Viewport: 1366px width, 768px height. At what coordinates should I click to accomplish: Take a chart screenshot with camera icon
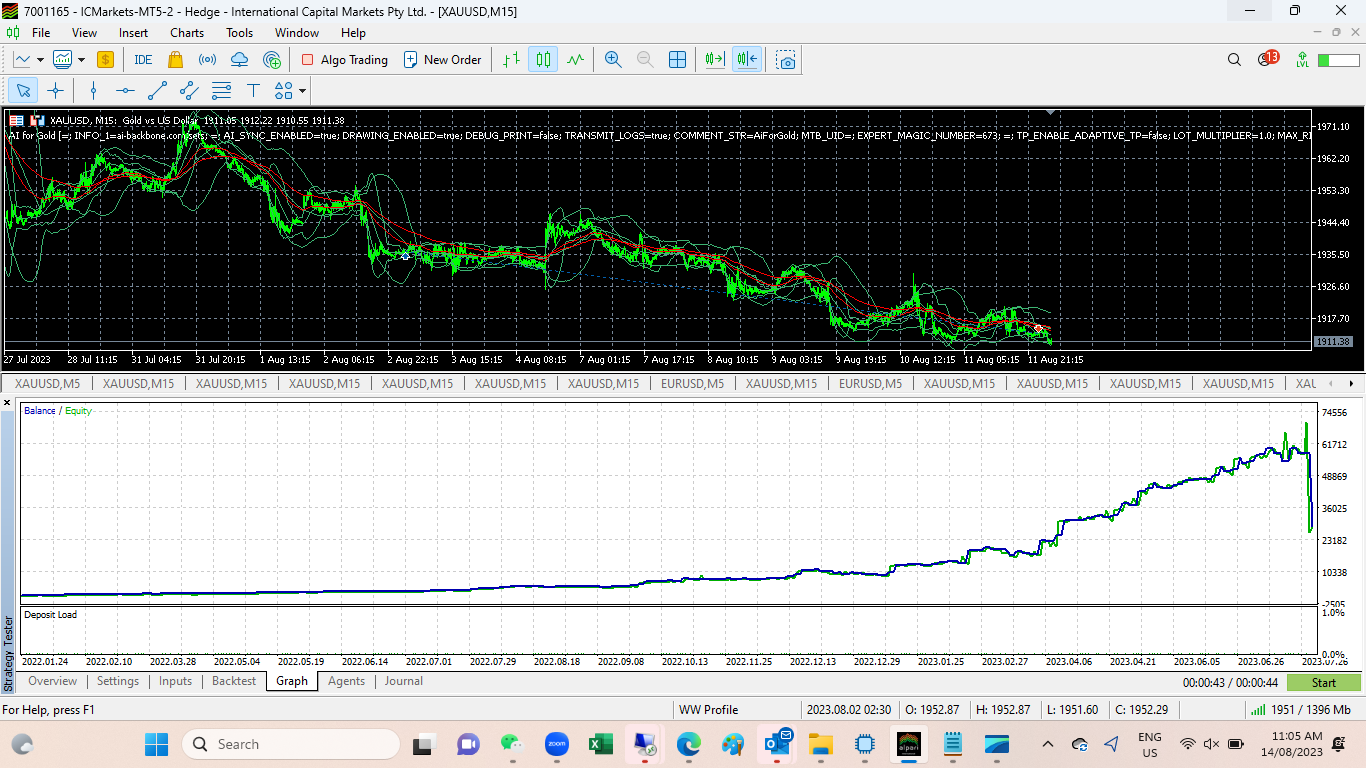[x=787, y=60]
